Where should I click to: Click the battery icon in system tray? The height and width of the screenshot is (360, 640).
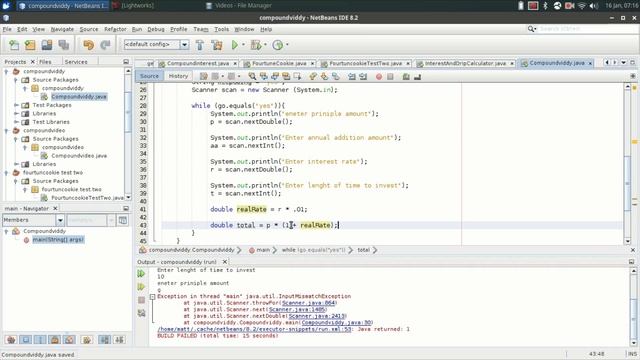click(x=521, y=6)
